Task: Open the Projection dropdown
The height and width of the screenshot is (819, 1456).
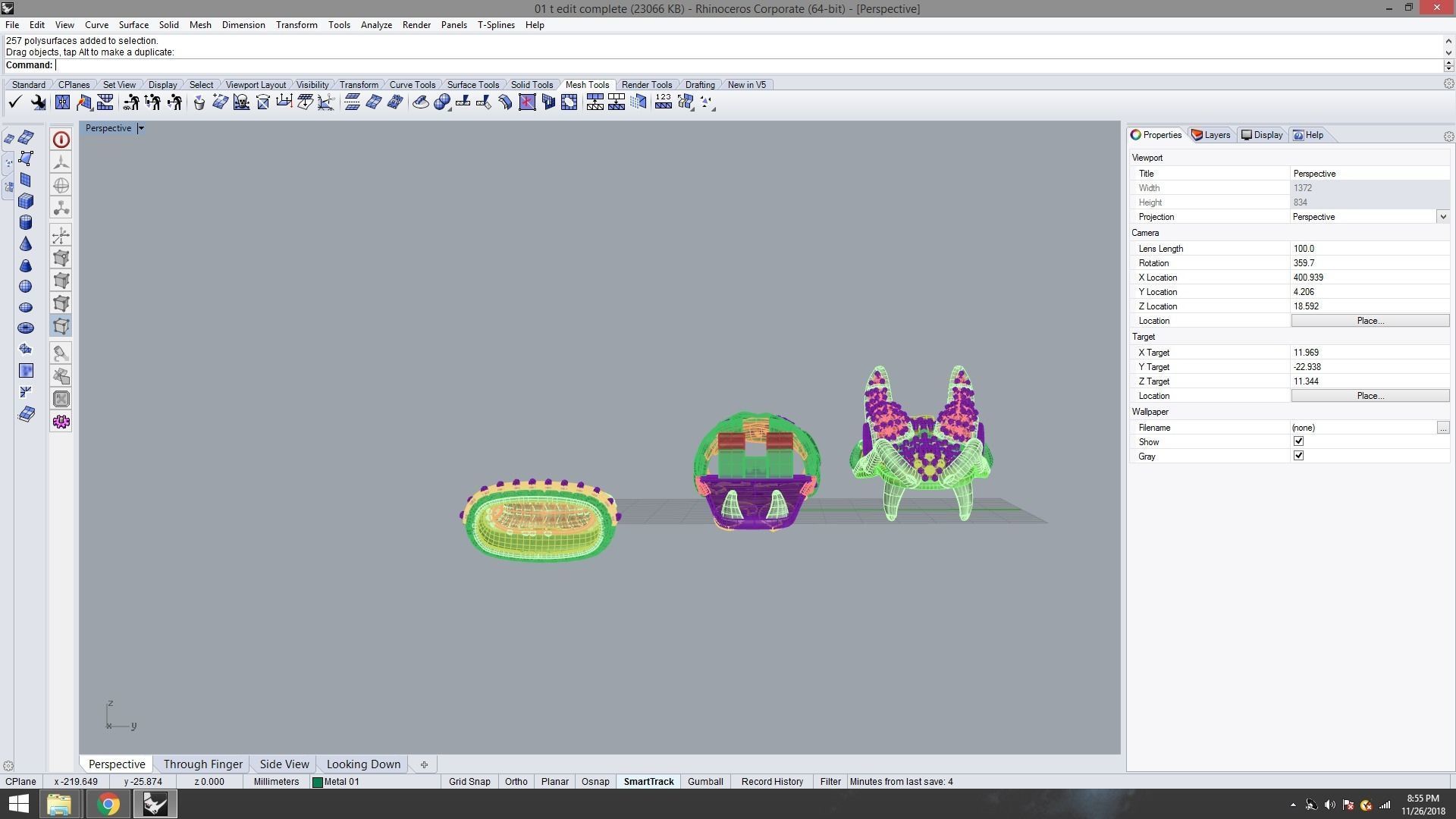Action: (x=1442, y=217)
